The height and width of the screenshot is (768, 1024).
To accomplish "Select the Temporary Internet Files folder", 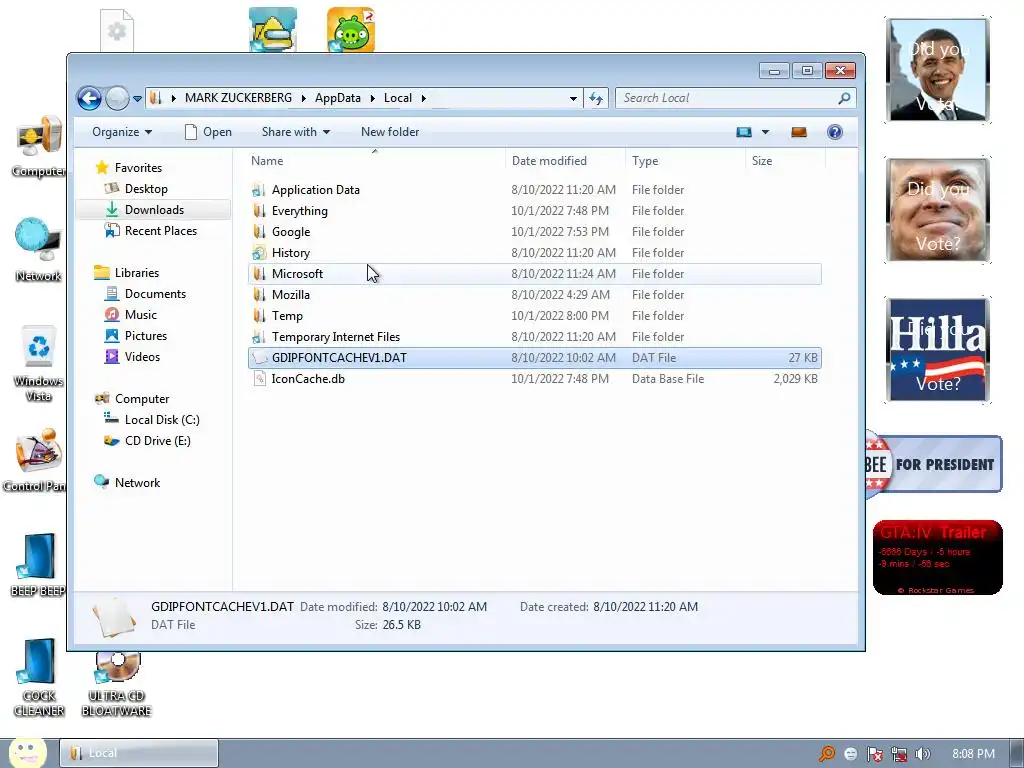I will [x=534, y=337].
